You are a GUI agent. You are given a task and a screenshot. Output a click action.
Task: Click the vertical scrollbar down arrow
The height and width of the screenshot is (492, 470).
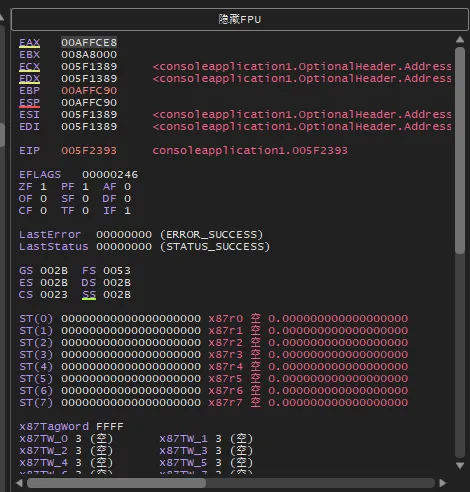point(460,466)
